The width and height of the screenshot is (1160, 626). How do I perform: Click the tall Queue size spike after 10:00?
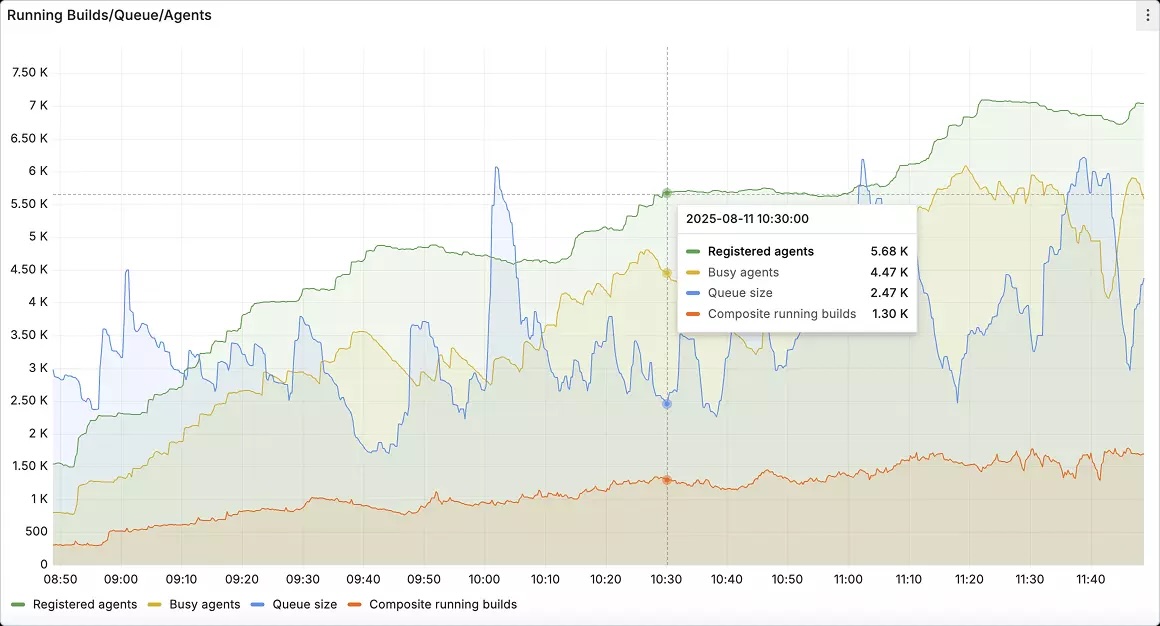click(496, 170)
